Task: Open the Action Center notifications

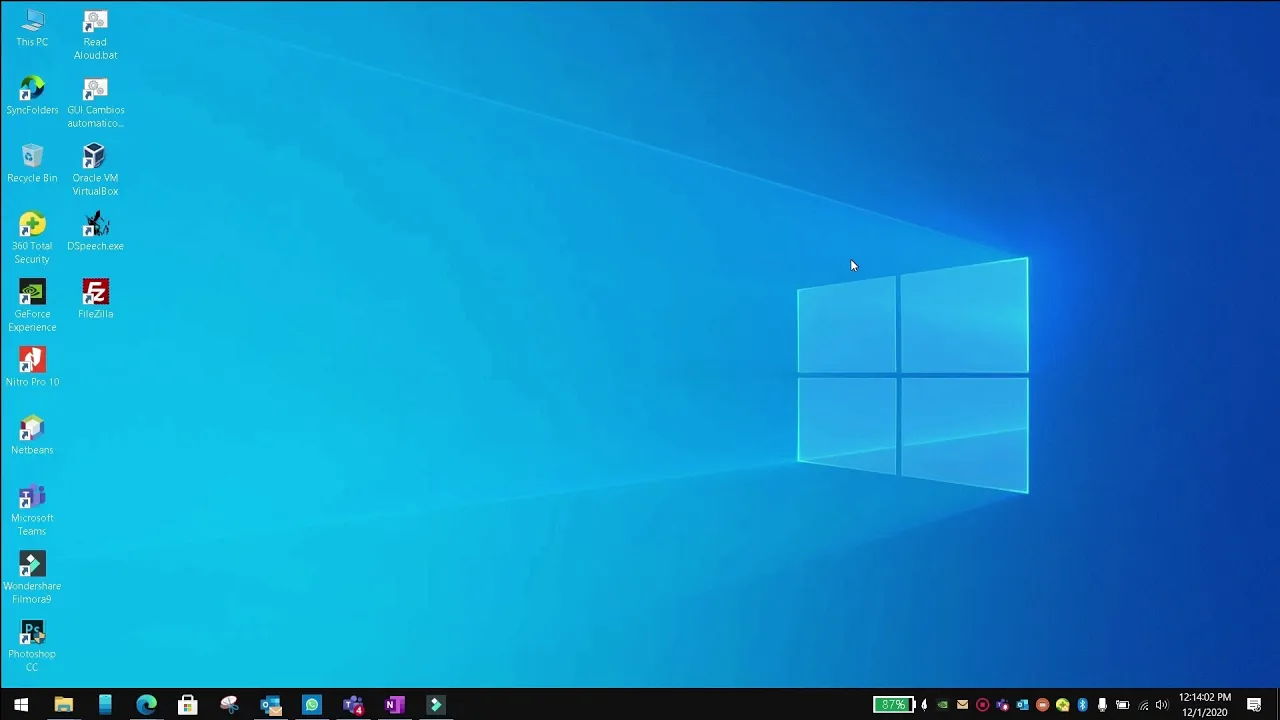Action: coord(1254,705)
